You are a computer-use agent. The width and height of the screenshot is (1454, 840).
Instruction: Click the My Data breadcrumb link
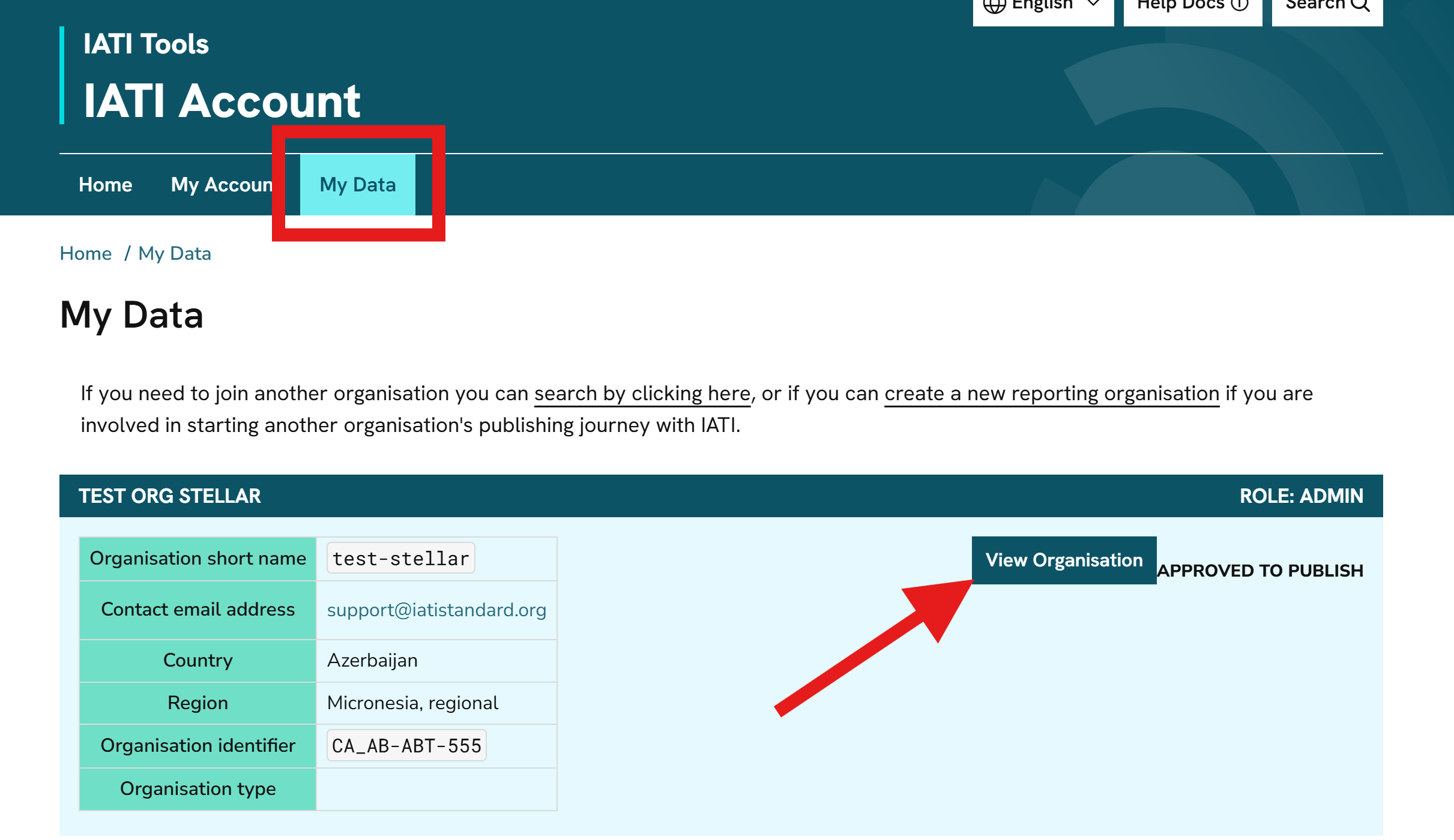pos(174,254)
